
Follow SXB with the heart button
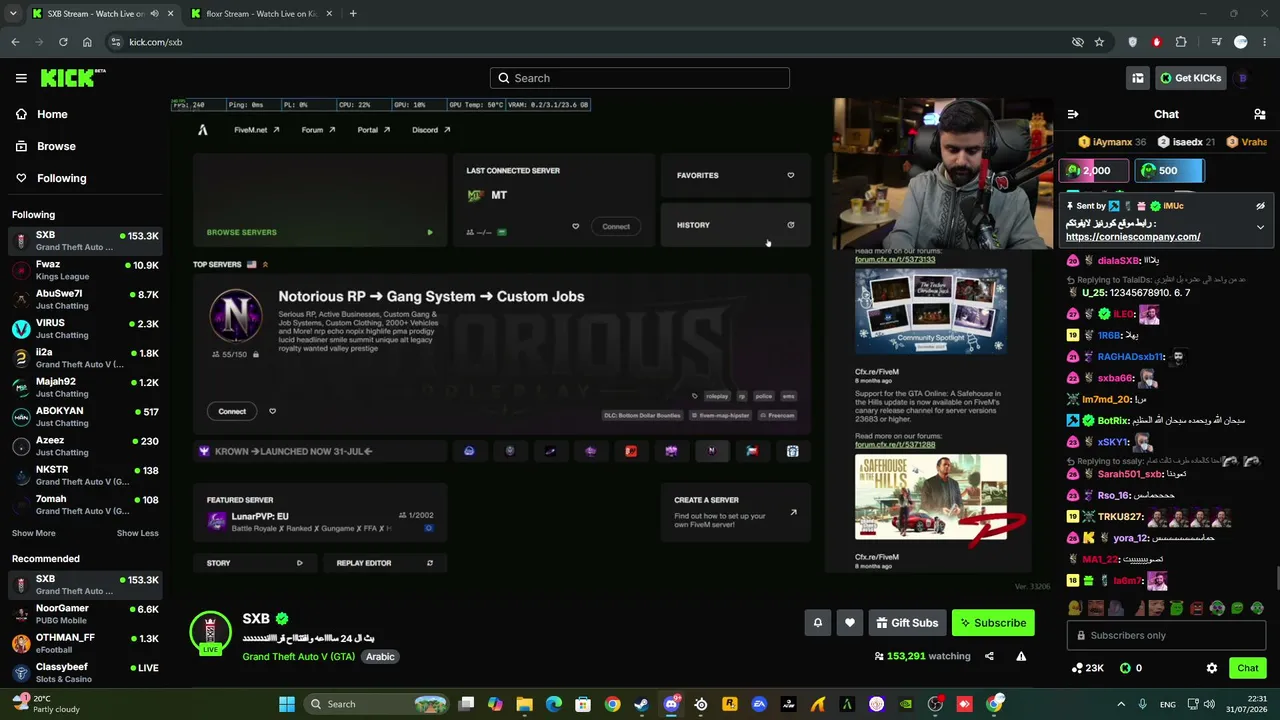click(850, 623)
